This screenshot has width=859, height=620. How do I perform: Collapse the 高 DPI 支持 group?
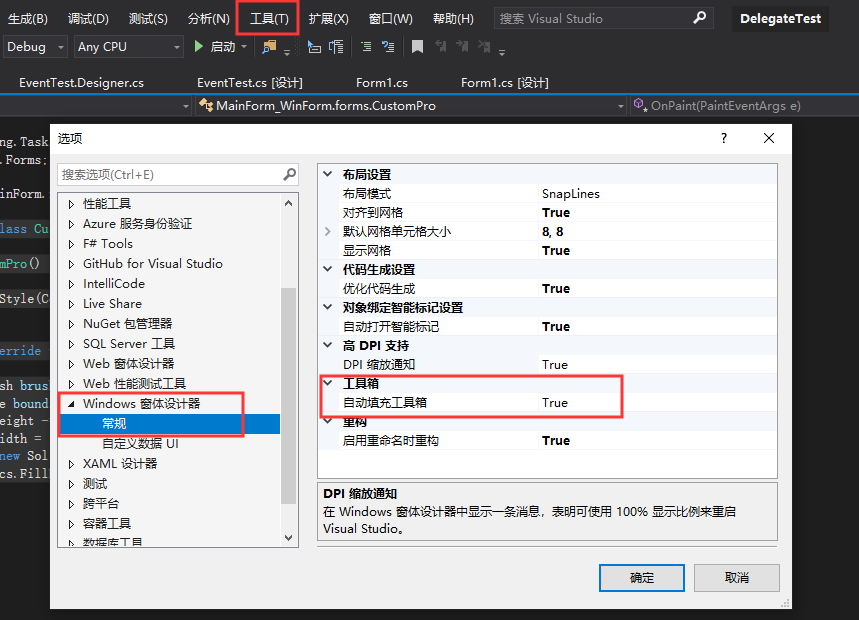click(x=328, y=345)
